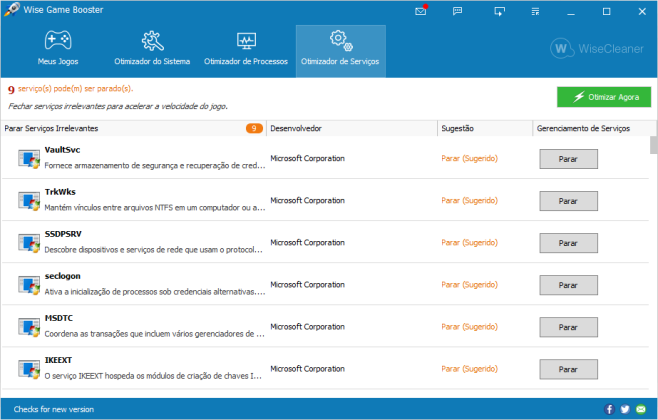Switch to Otimizador do Sistema tab
Image resolution: width=658 pixels, height=420 pixels.
click(152, 51)
